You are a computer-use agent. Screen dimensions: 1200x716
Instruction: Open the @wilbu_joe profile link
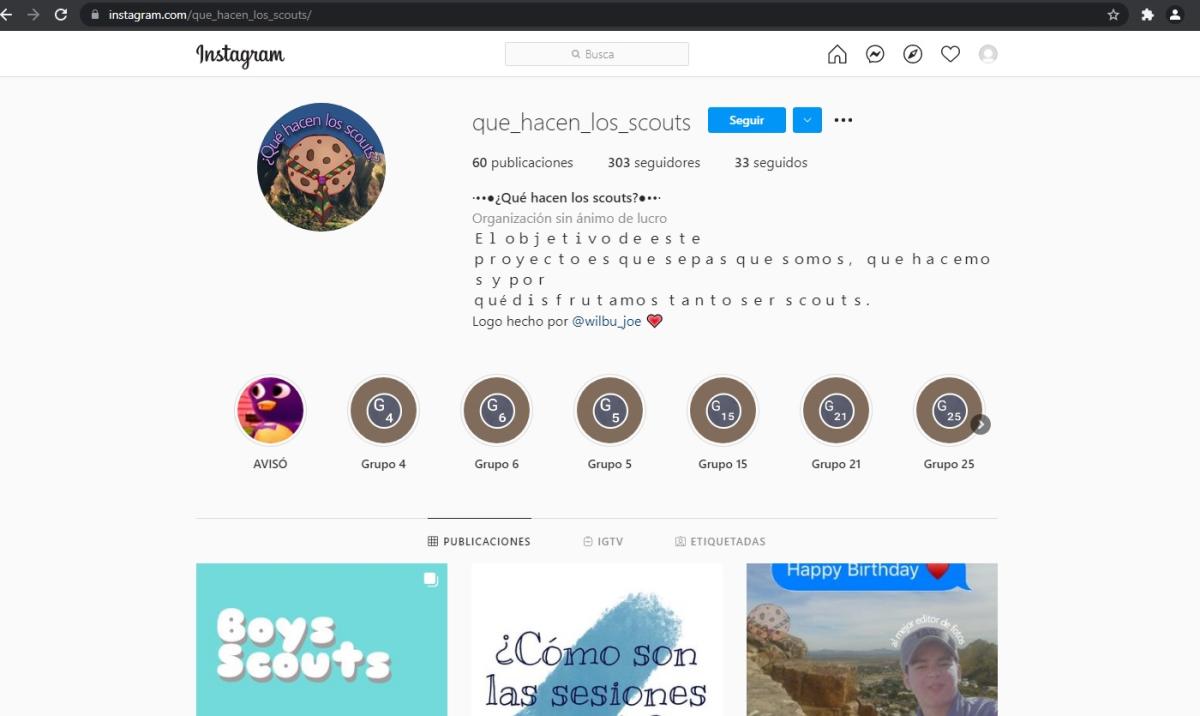pos(606,321)
